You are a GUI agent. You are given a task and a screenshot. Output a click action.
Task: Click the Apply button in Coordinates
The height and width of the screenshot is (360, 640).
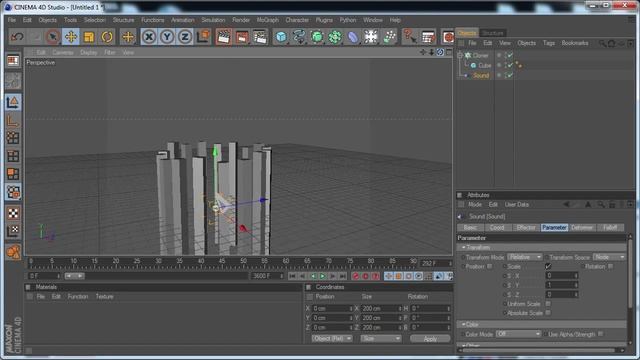430,339
